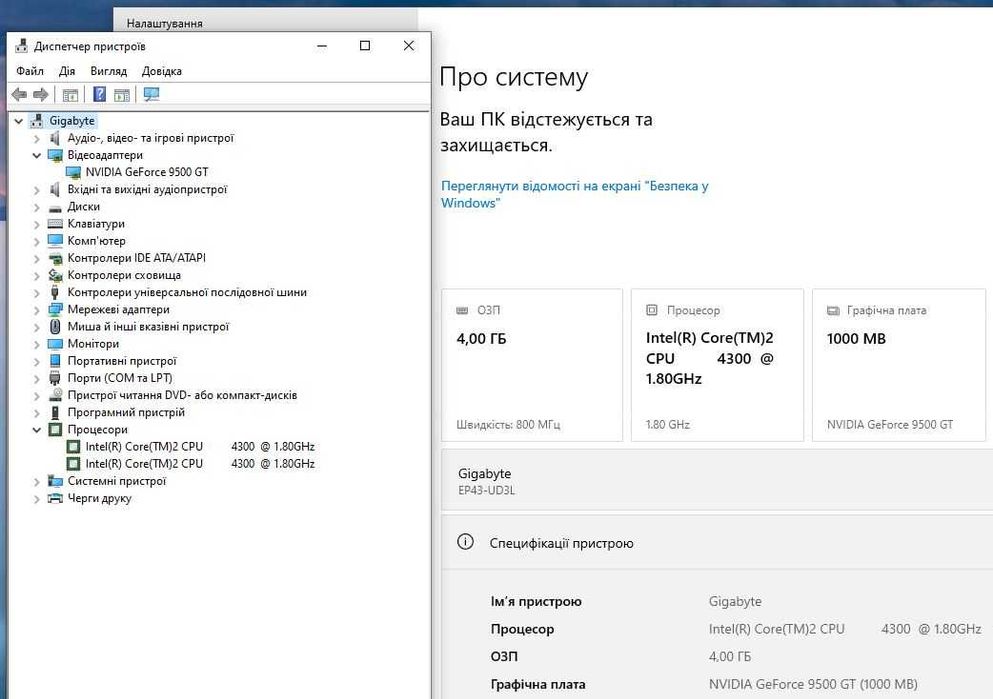The image size is (993, 699).
Task: Expand the Мережеві адаптери branch arrow
Action: click(x=37, y=310)
